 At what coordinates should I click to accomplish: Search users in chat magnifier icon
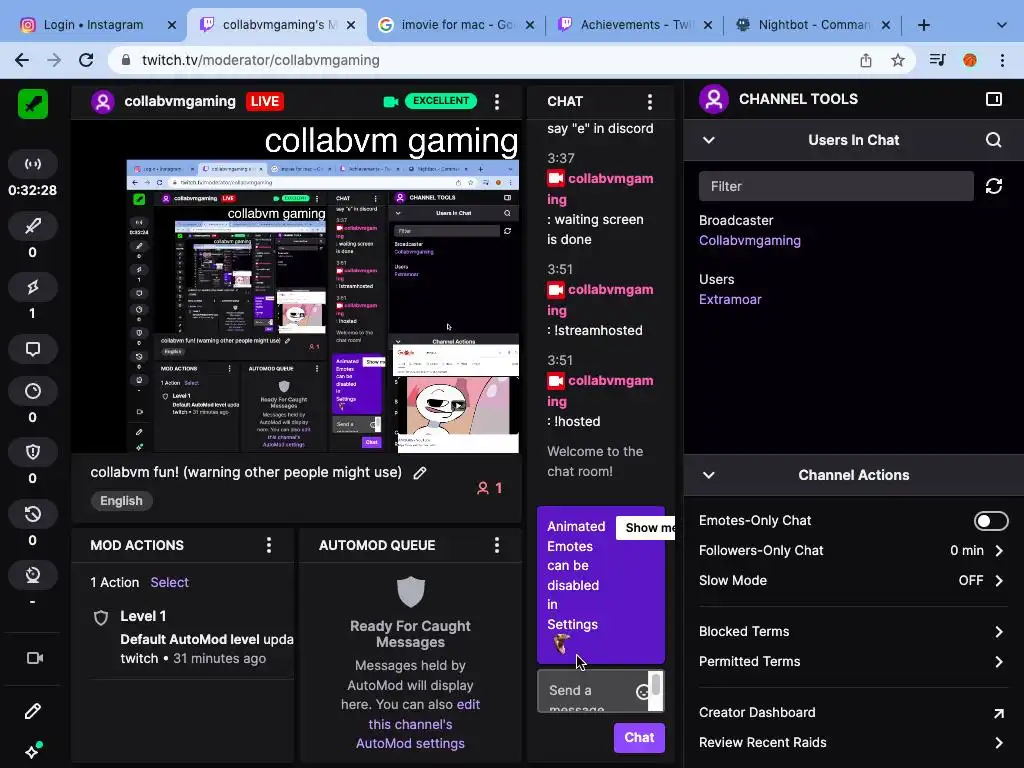pos(993,140)
